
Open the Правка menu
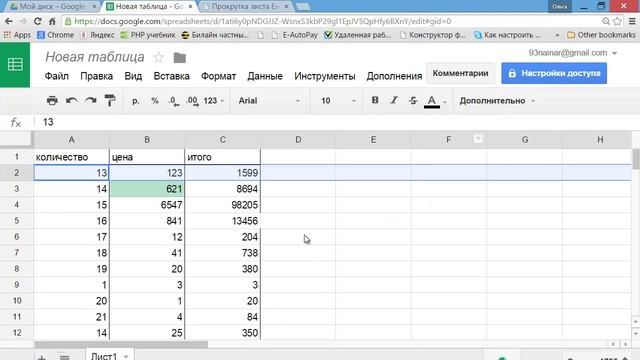pyautogui.click(x=96, y=76)
